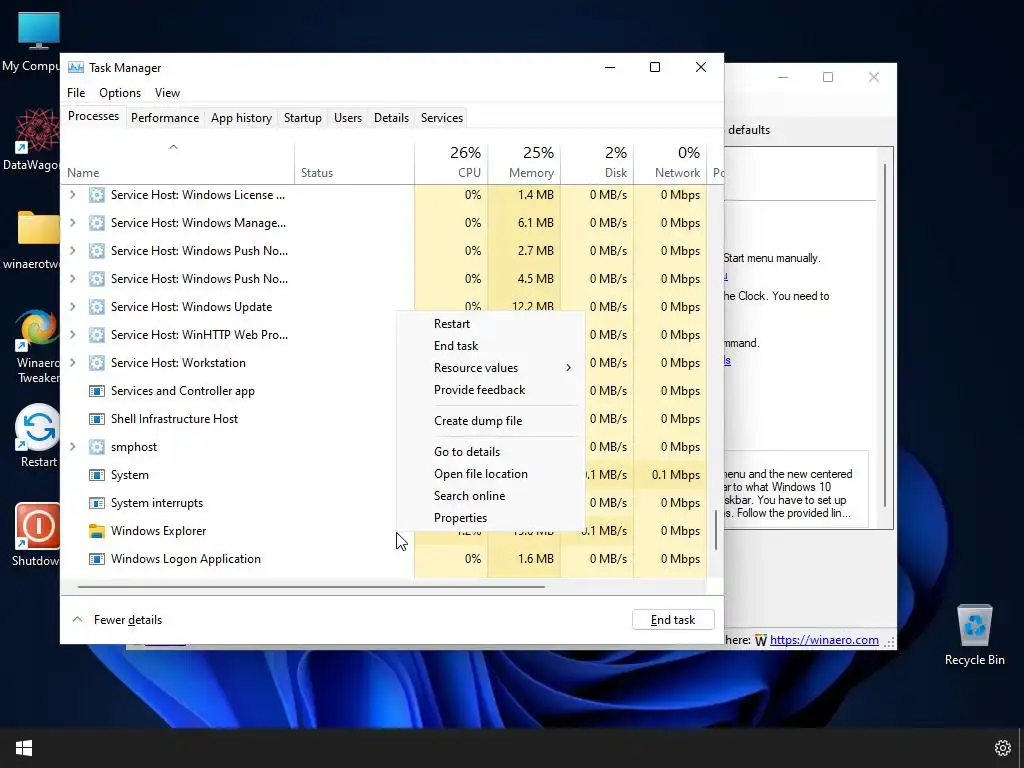
Task: Switch to the Details tab
Action: tap(391, 118)
